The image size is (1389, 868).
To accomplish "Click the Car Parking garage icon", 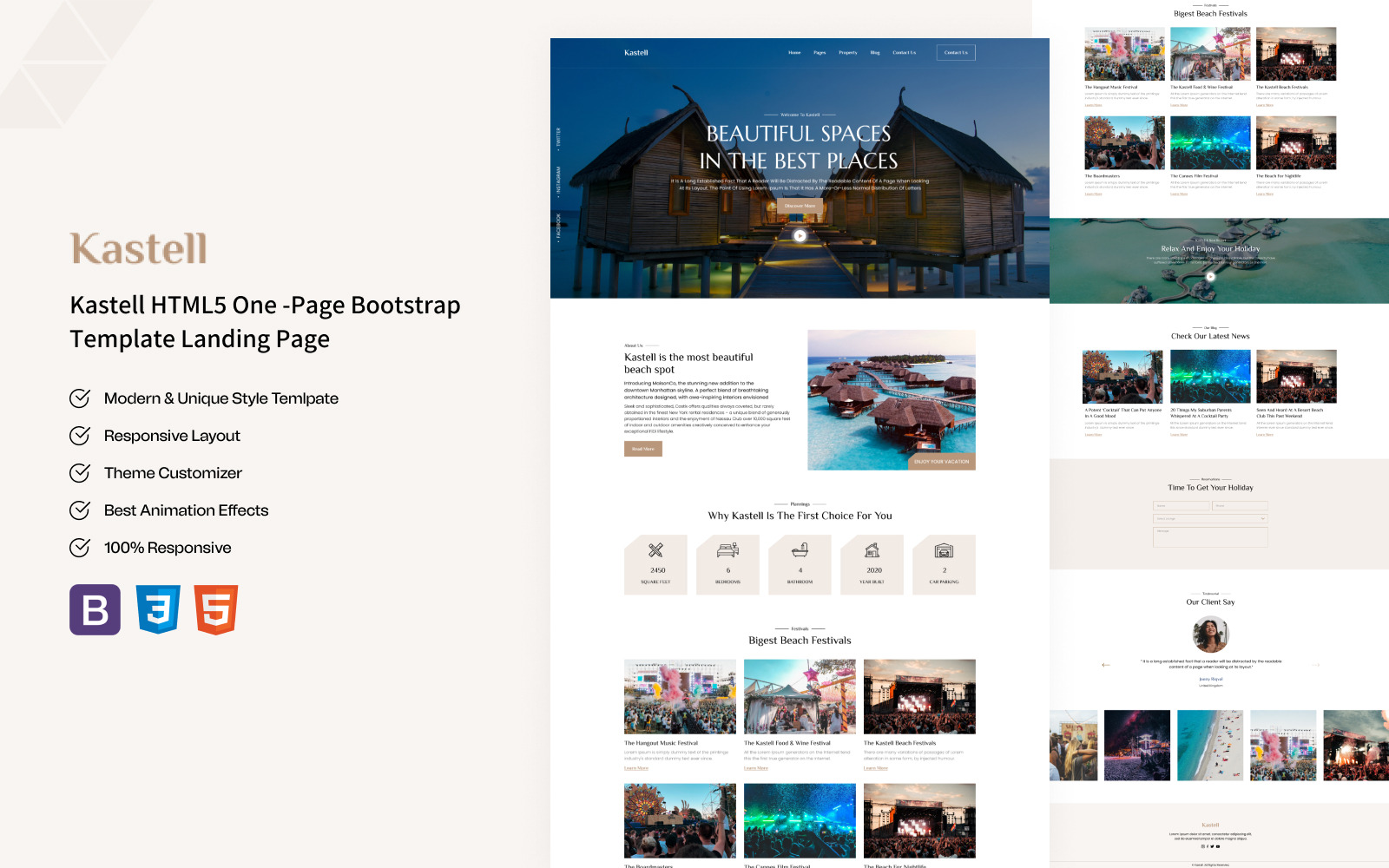I will tap(944, 550).
